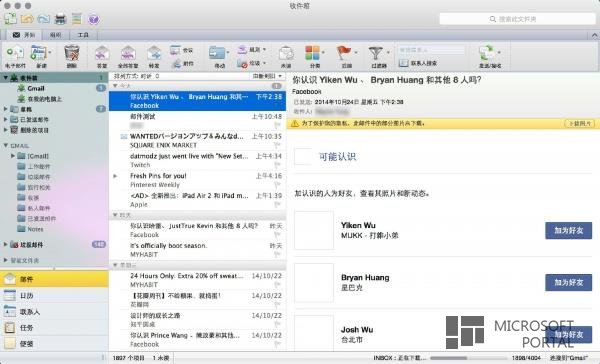Create a new e-mail with ribbon envelope icon
The image size is (600, 364).
tap(15, 53)
